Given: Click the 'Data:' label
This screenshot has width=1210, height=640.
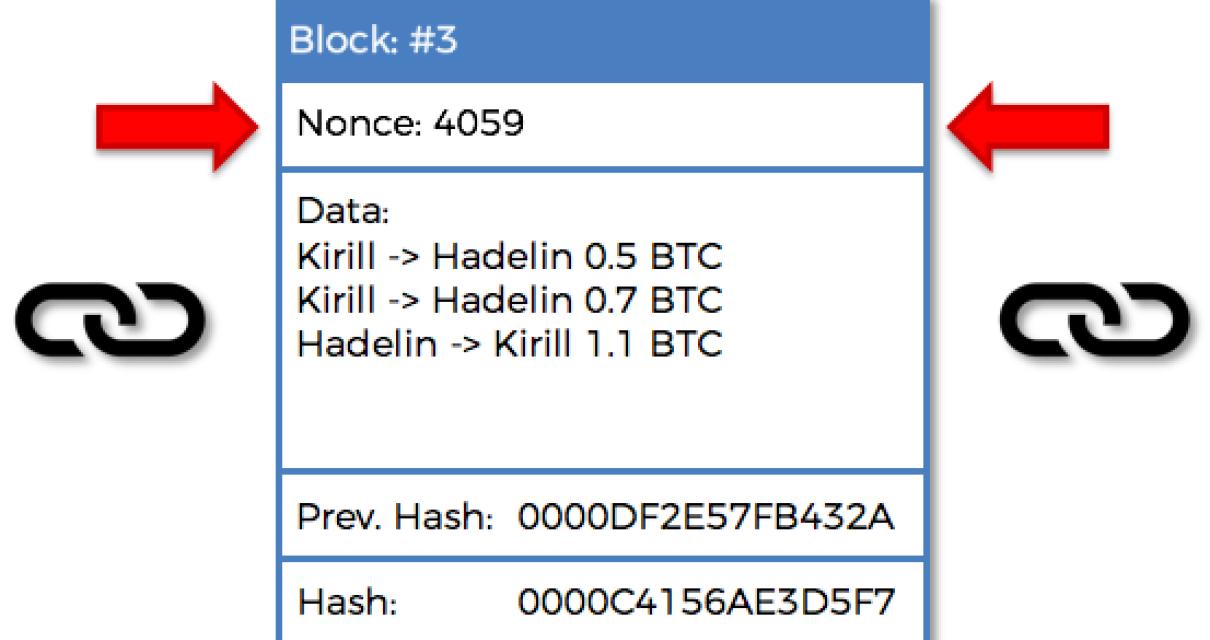Looking at the screenshot, I should [330, 214].
